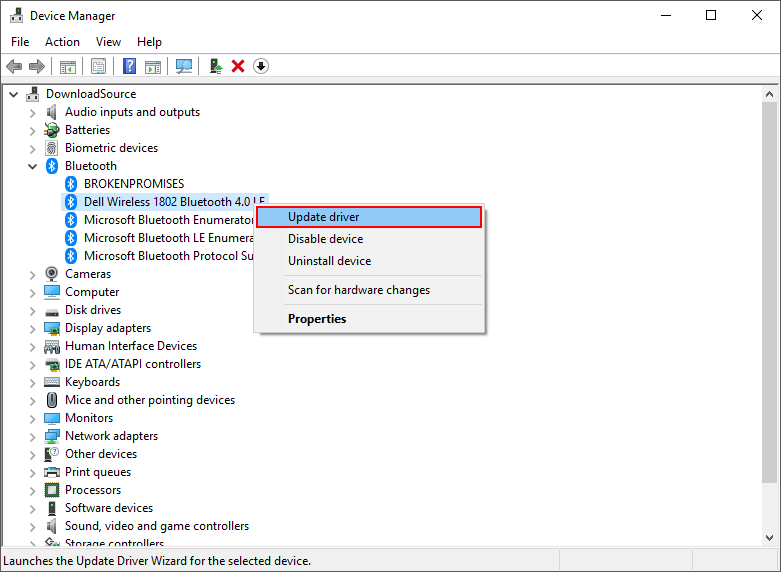The image size is (781, 572).
Task: Click the Network adapters icon
Action: 52,436
